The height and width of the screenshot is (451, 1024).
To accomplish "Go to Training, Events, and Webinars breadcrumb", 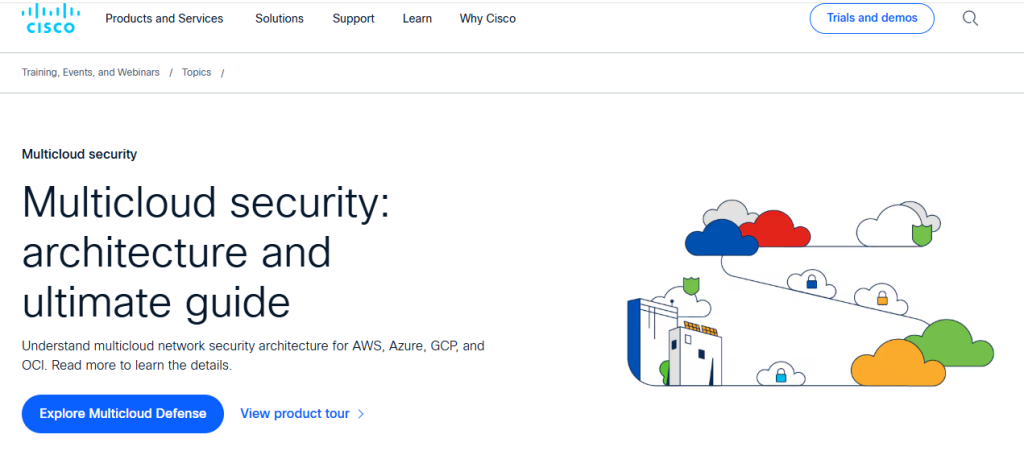I will click(x=91, y=73).
